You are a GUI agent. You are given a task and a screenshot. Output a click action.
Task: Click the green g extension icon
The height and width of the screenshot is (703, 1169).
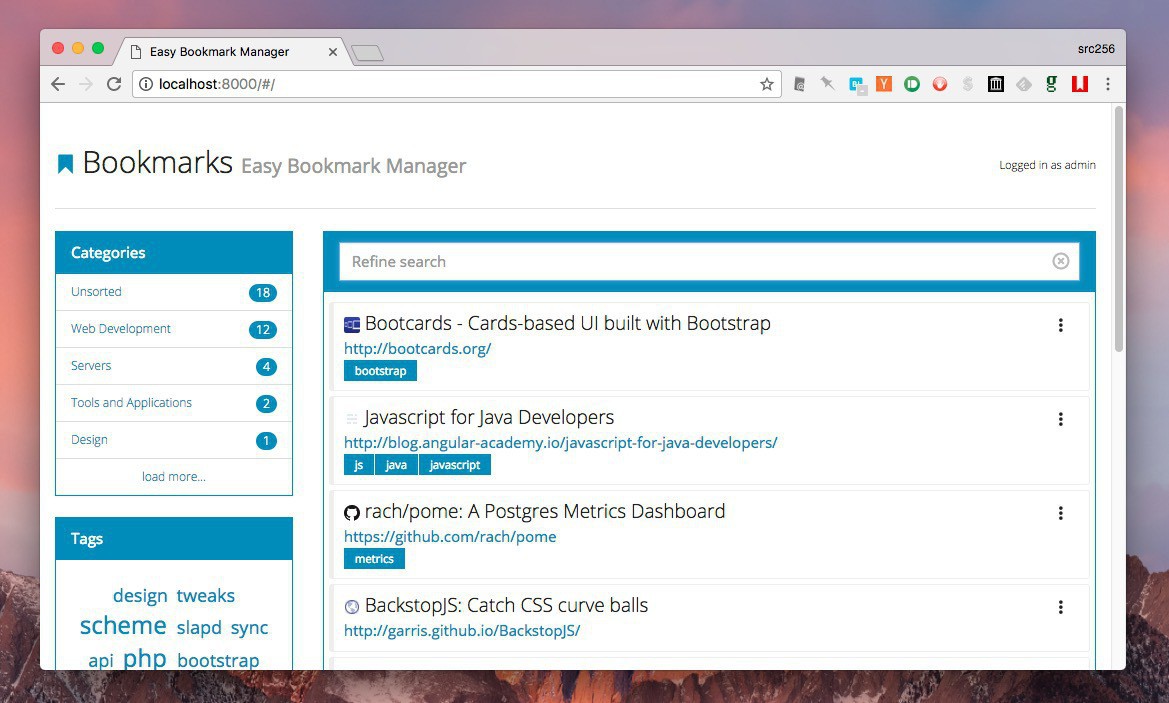1051,84
